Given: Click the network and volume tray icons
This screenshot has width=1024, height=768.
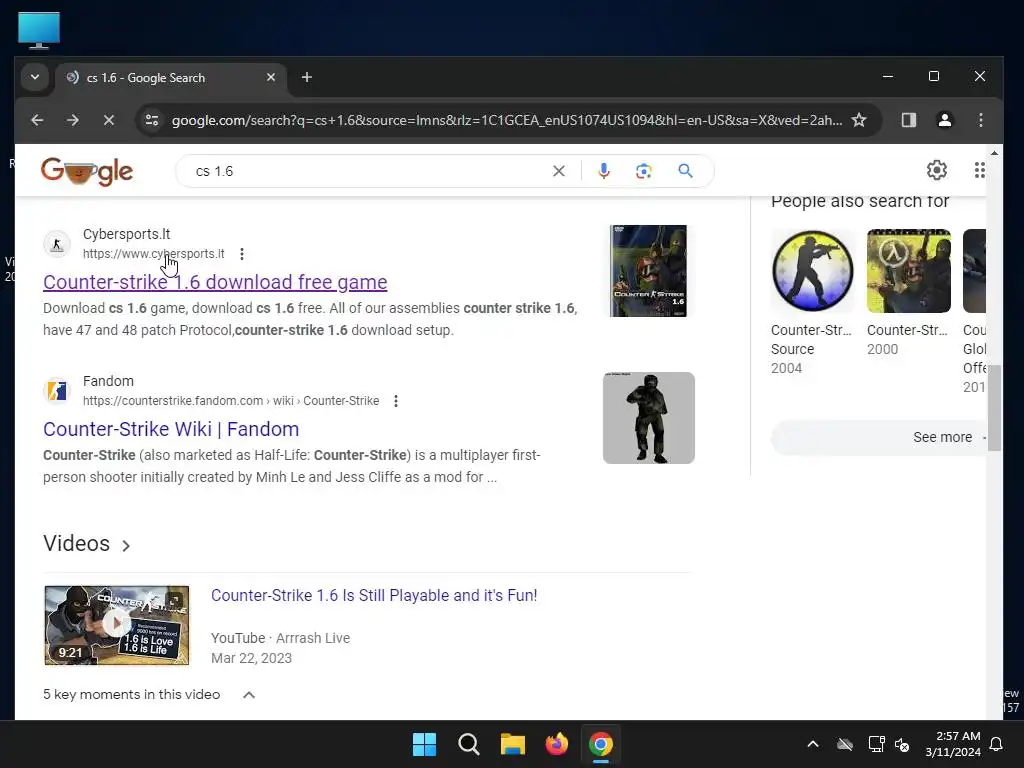Looking at the screenshot, I should tap(889, 744).
